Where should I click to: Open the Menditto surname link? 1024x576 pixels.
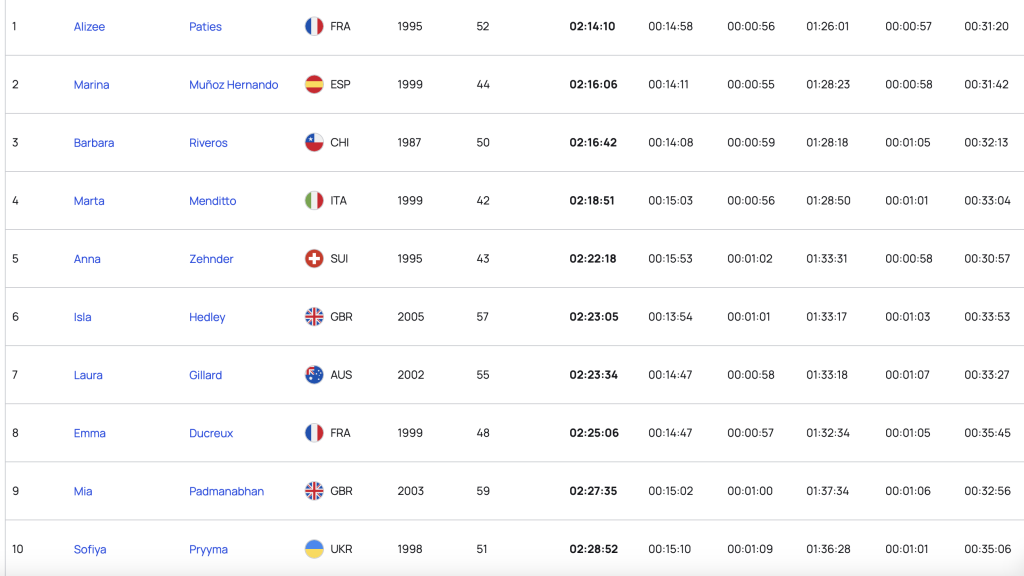pyautogui.click(x=213, y=201)
